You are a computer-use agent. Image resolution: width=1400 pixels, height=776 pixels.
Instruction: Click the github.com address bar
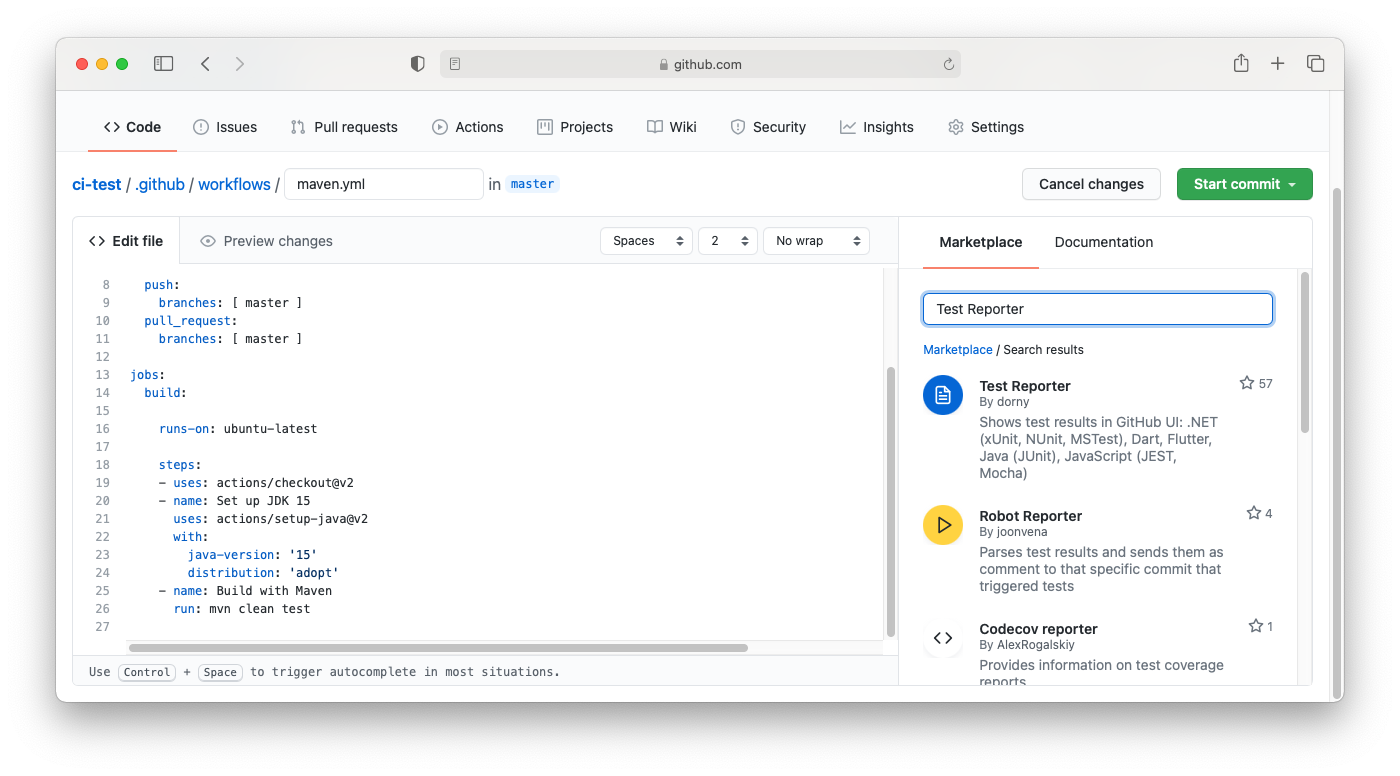pos(700,64)
